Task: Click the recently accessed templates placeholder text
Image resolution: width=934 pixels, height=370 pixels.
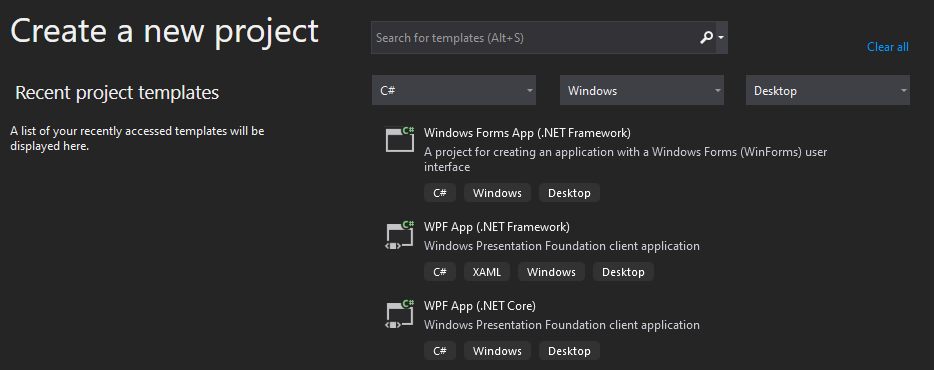Action: pos(137,138)
